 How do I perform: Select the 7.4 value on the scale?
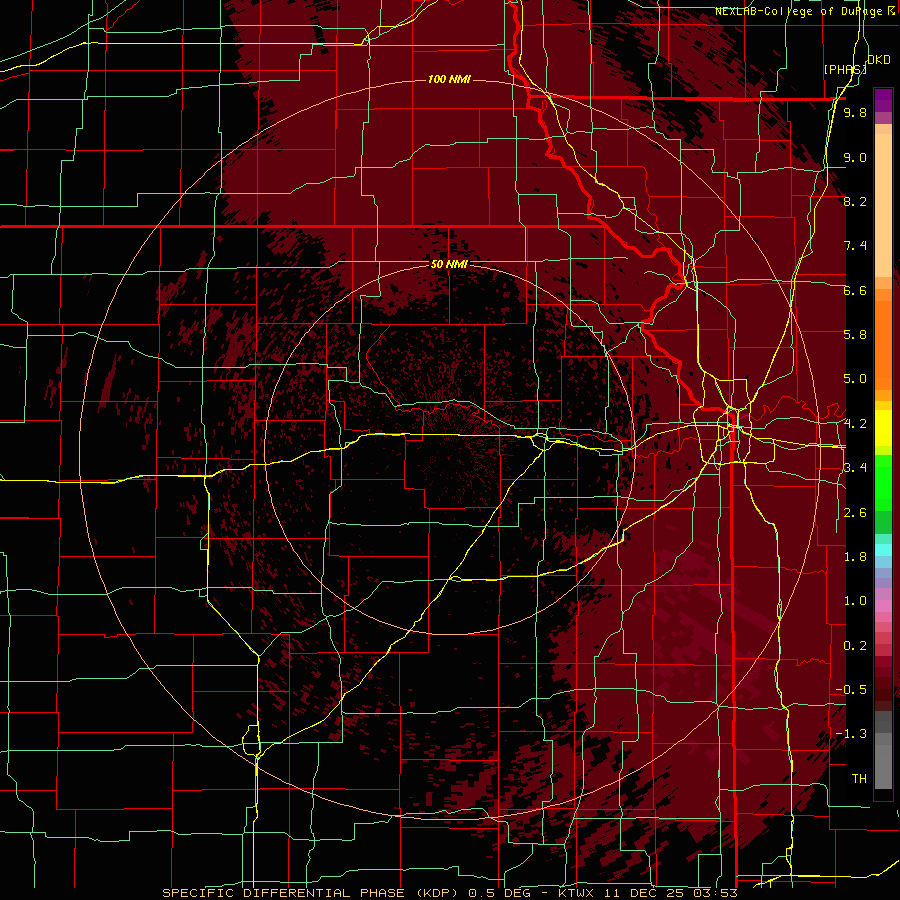click(x=855, y=246)
